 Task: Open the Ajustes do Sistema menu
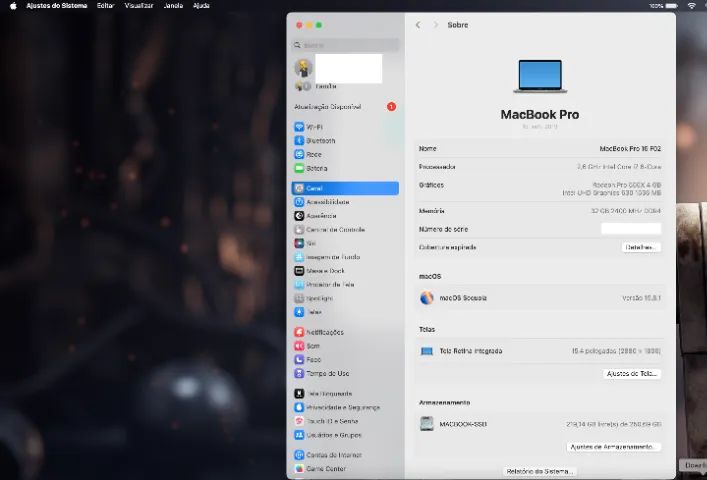(57, 6)
